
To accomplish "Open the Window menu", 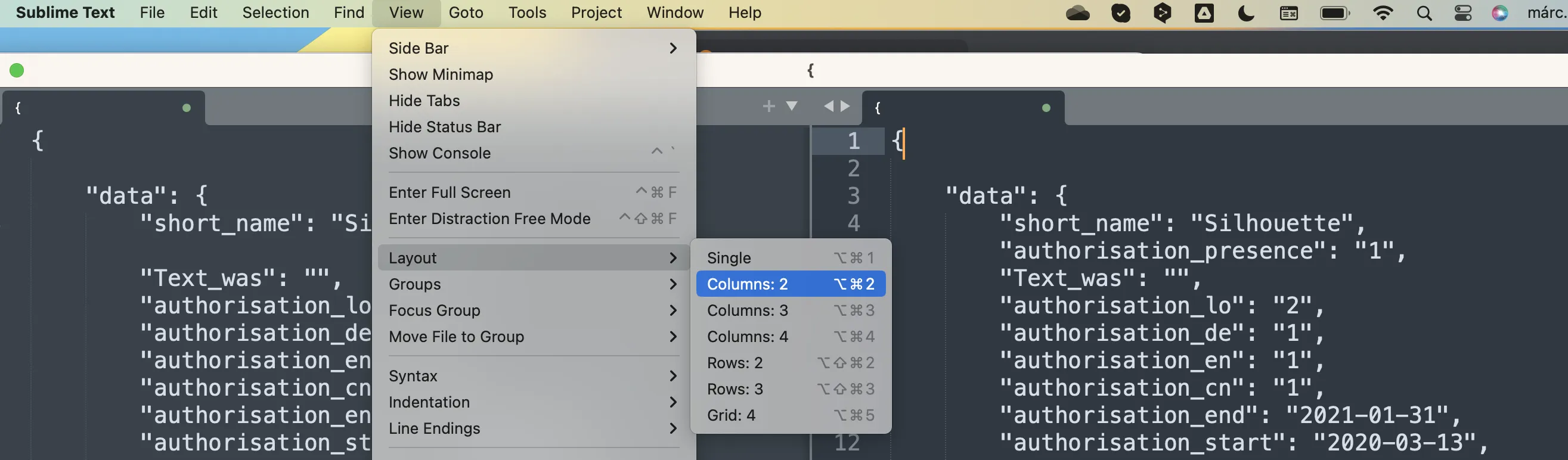I will [x=675, y=13].
